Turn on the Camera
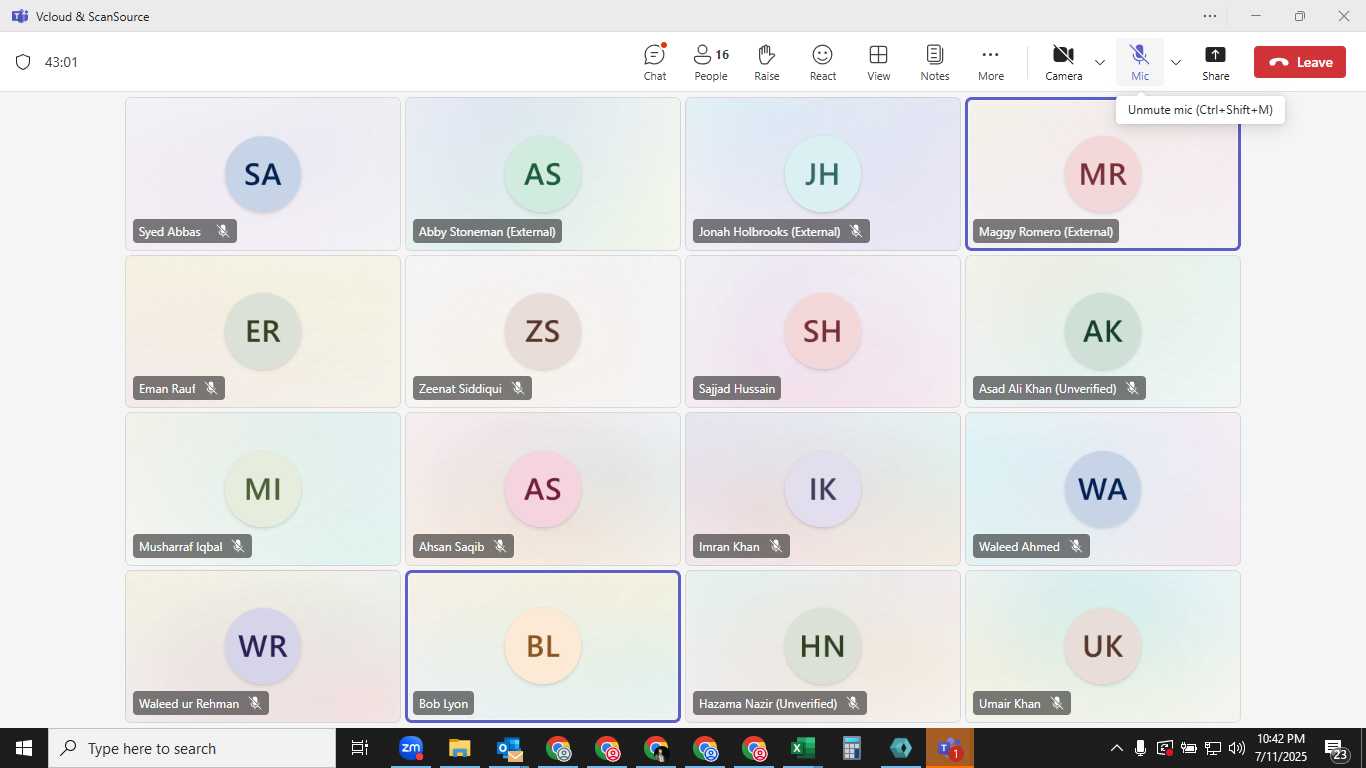1366x768 pixels. (x=1064, y=62)
